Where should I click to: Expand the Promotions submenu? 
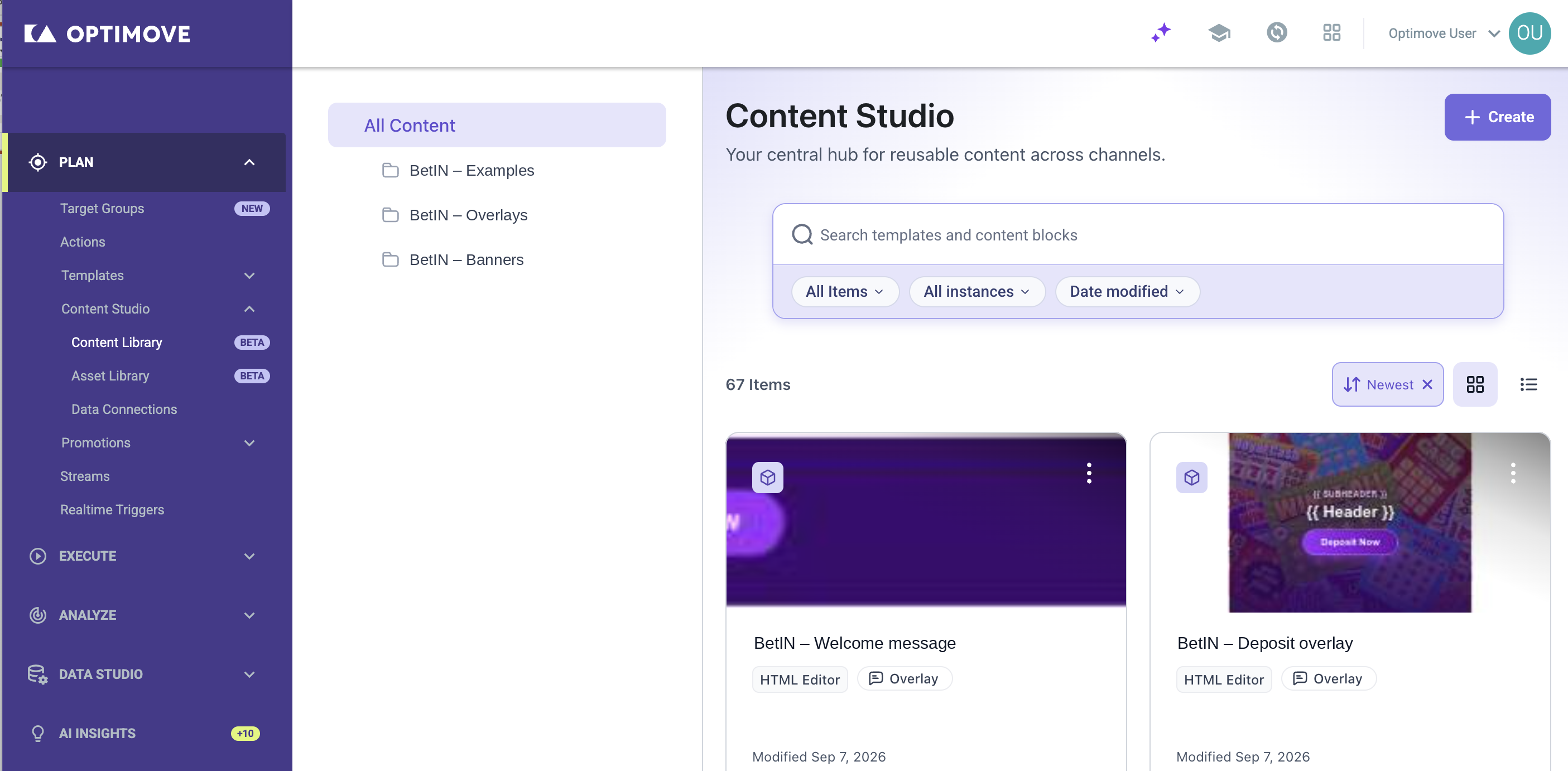(249, 443)
